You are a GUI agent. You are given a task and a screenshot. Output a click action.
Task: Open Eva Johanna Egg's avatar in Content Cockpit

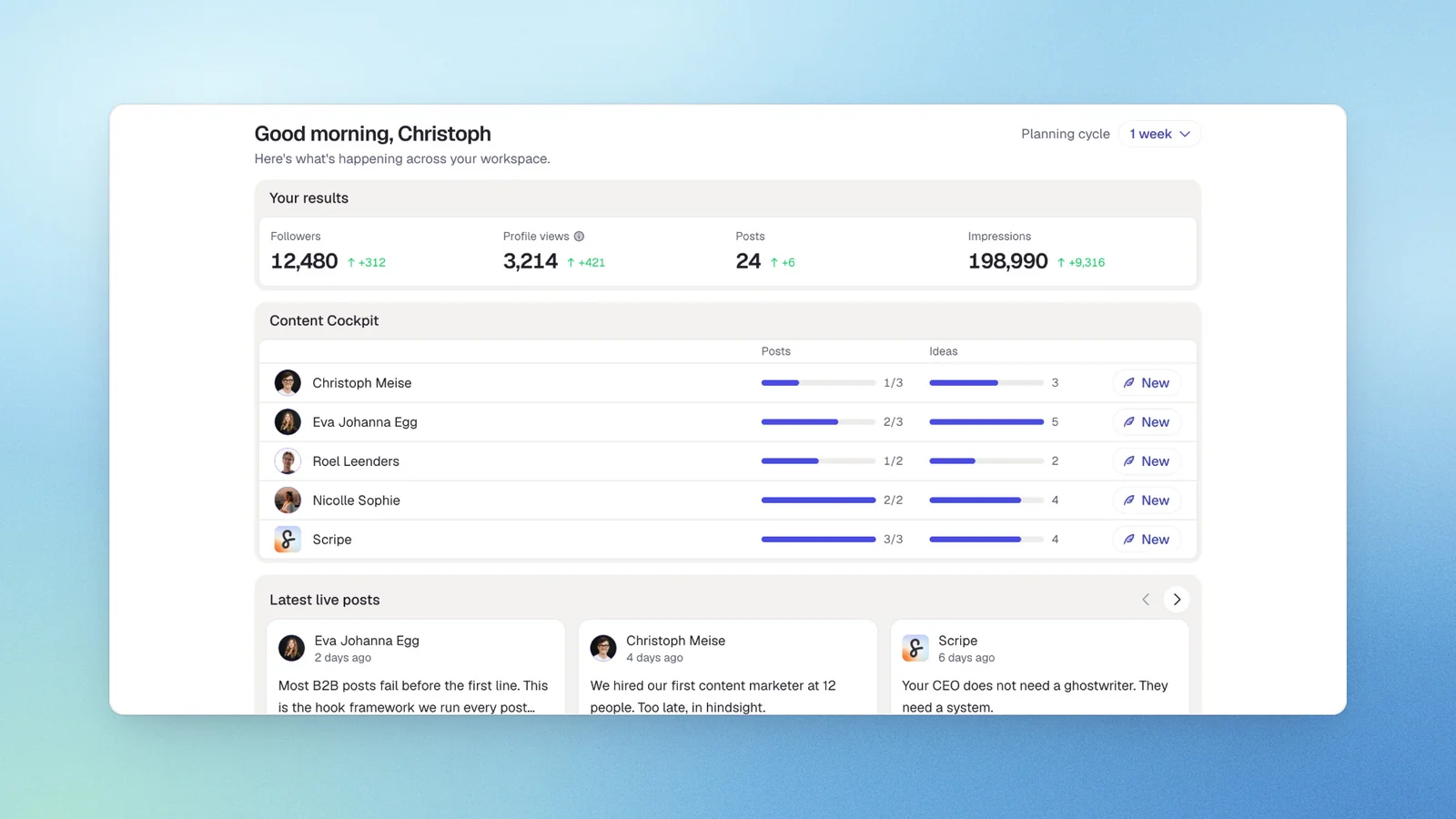click(288, 422)
